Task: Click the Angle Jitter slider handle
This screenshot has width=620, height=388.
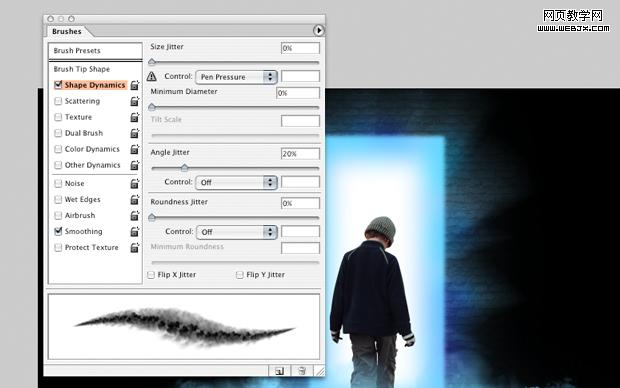Action: pyautogui.click(x=184, y=168)
